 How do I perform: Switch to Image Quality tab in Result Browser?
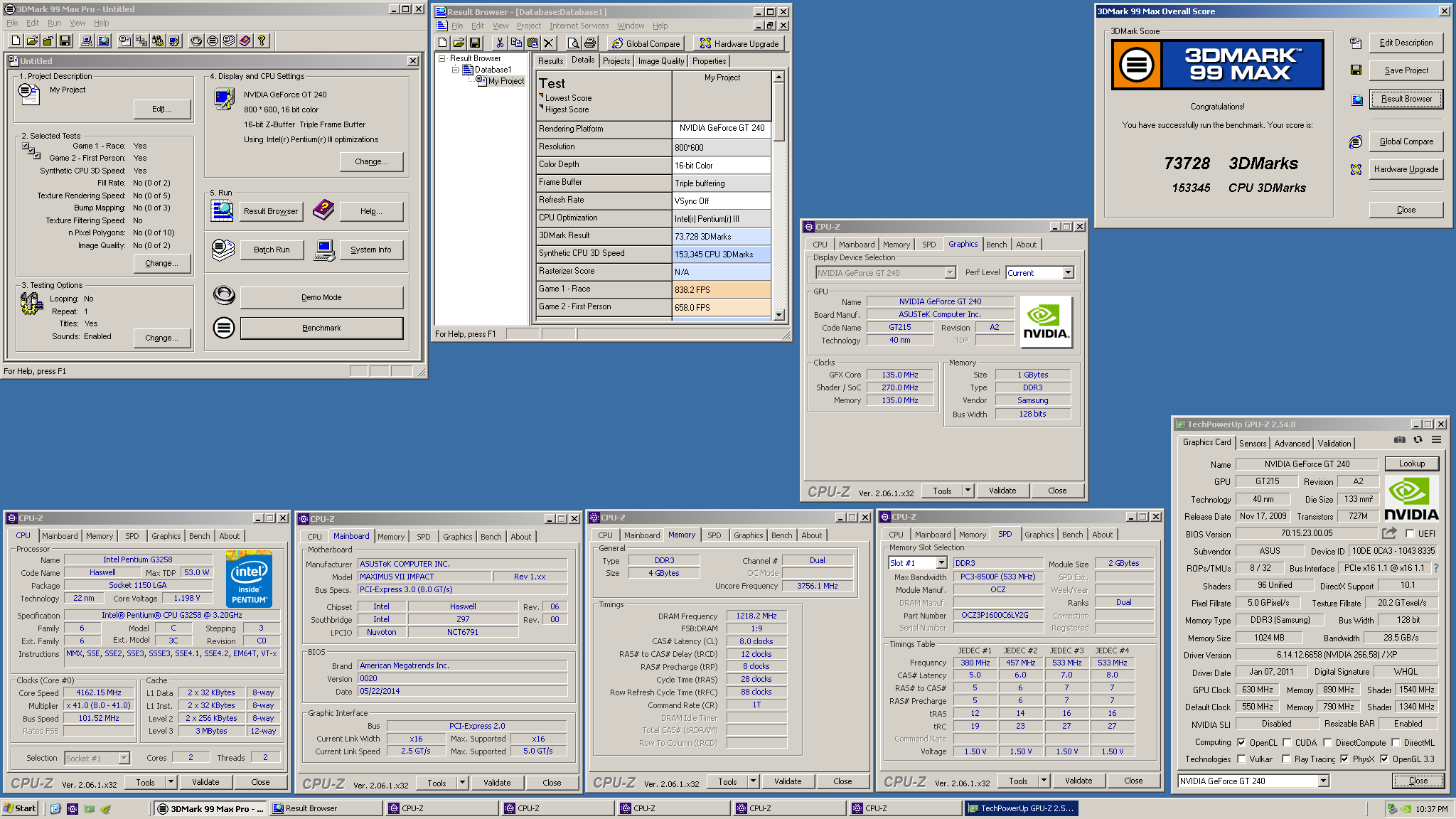[x=660, y=61]
